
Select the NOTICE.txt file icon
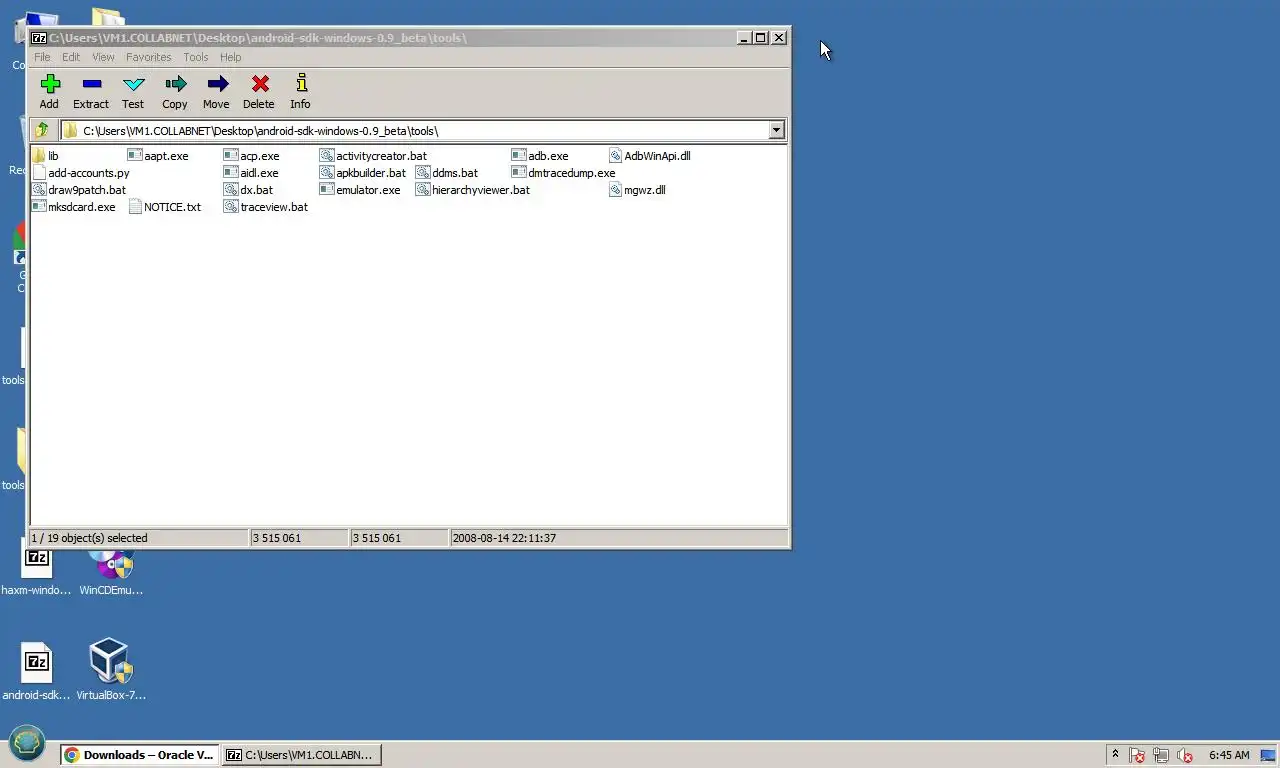point(135,207)
